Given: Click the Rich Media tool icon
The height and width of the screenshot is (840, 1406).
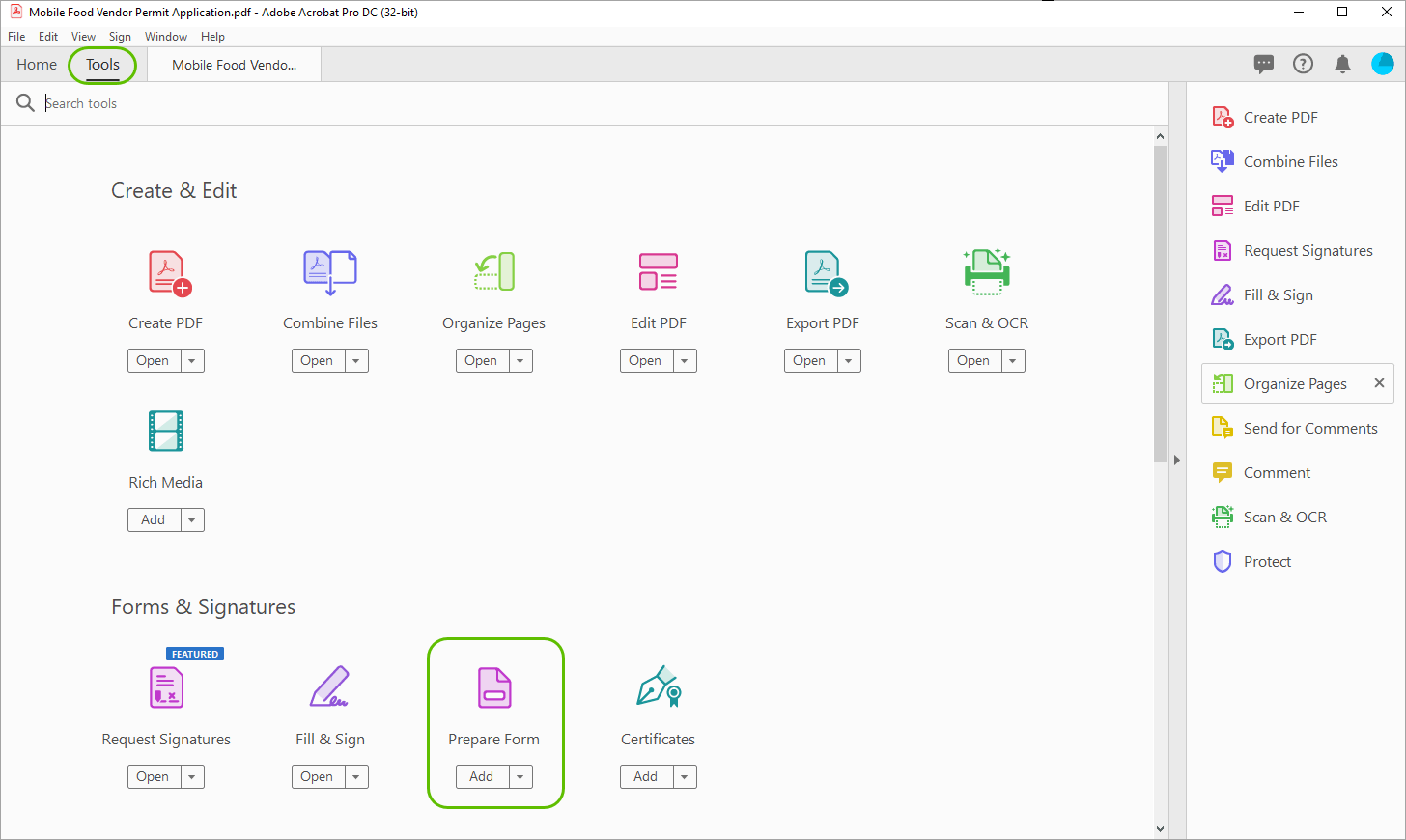Looking at the screenshot, I should coord(165,431).
